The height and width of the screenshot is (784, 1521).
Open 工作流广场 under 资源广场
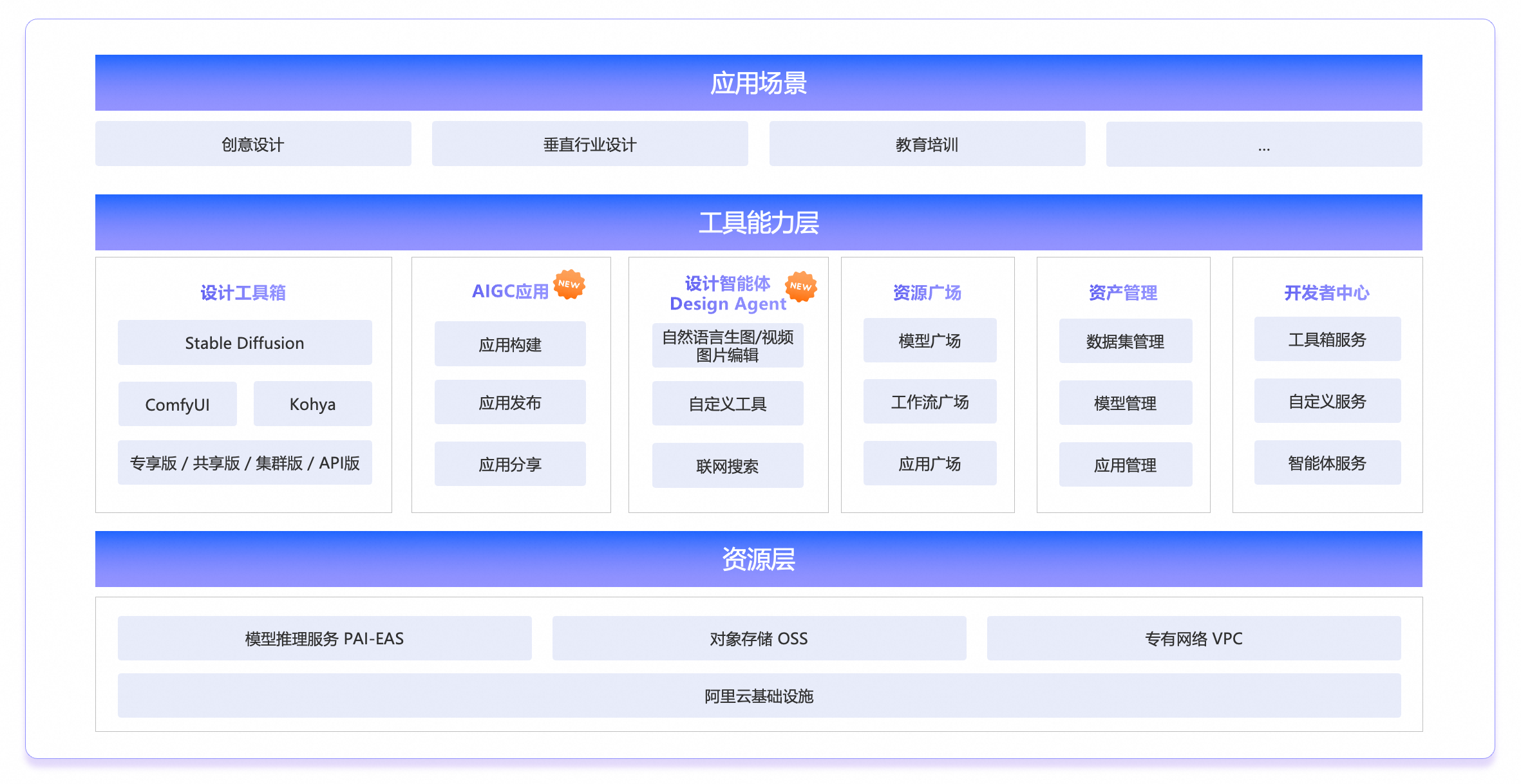(x=930, y=402)
